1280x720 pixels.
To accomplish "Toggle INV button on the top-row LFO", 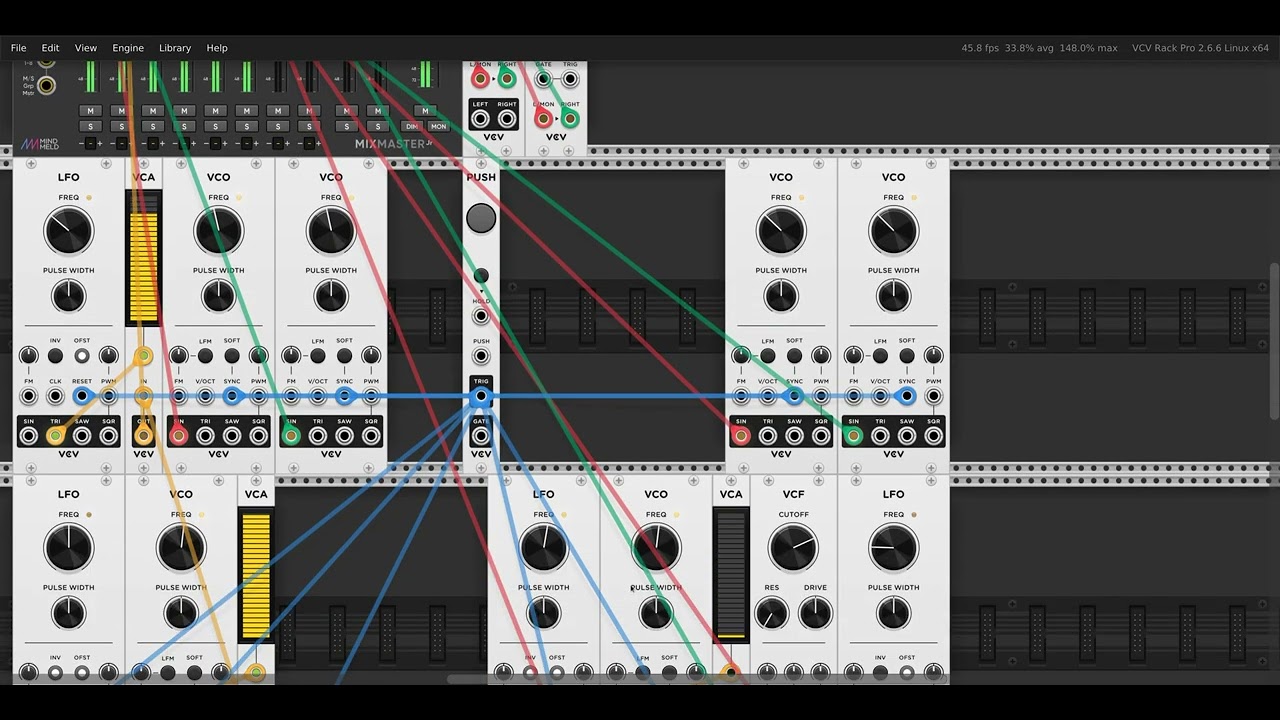I will pyautogui.click(x=55, y=356).
